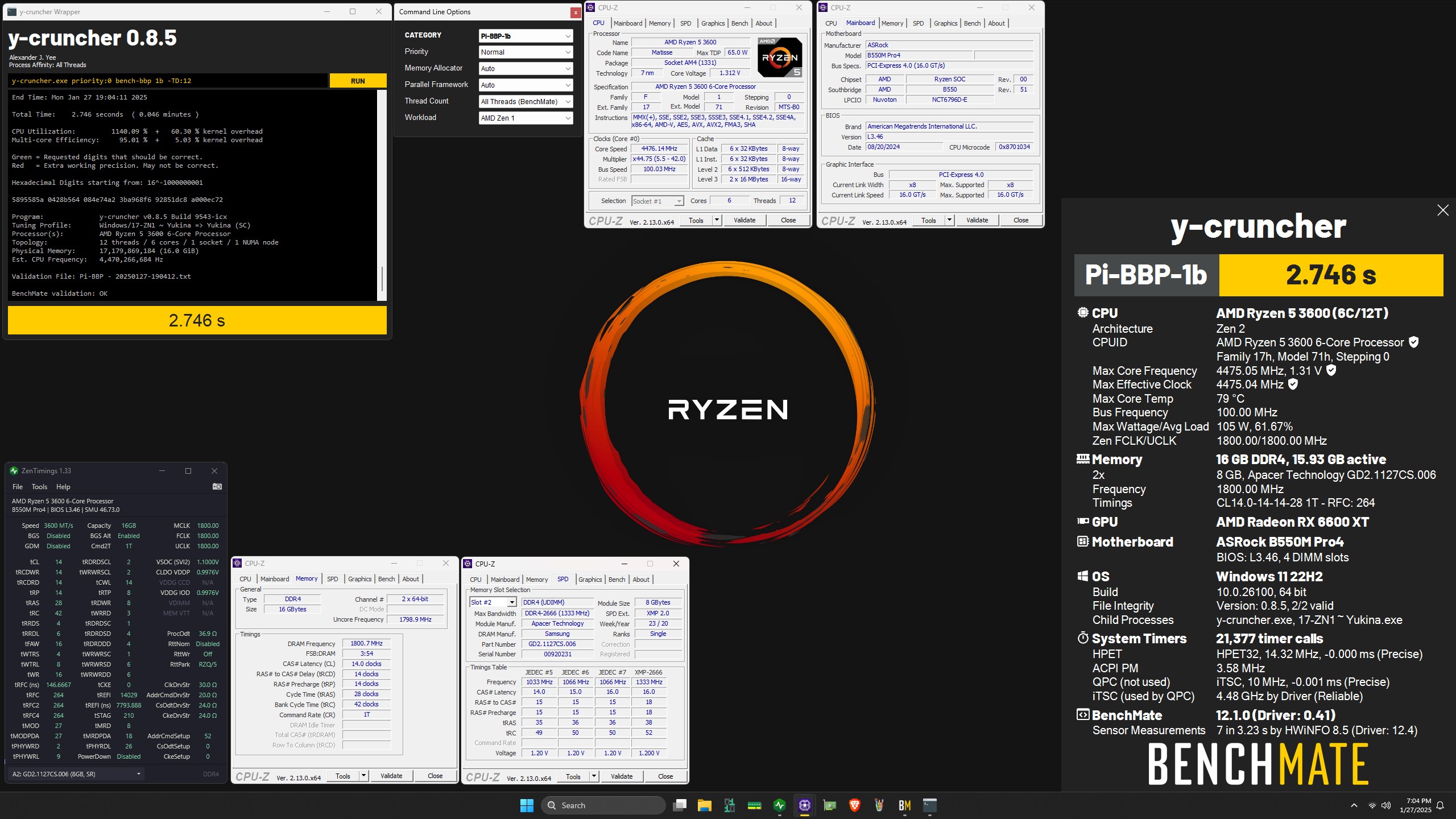Screen dimensions: 1456x819
Task: Click the Ryzen 5 logo in CPU-Z
Action: 780,57
